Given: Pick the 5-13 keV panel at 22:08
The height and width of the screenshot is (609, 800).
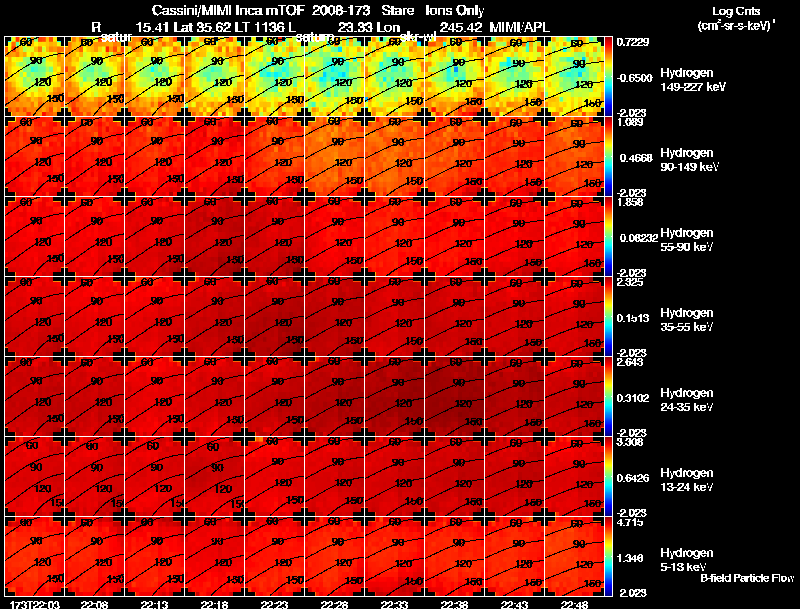Looking at the screenshot, I should [94, 556].
